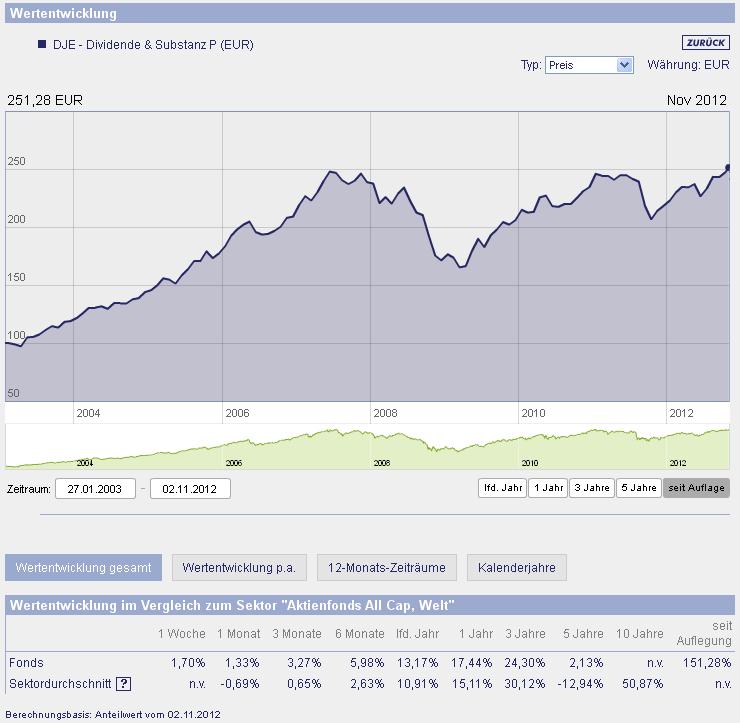
Task: Click the 10 Jahre column header
Action: click(639, 633)
